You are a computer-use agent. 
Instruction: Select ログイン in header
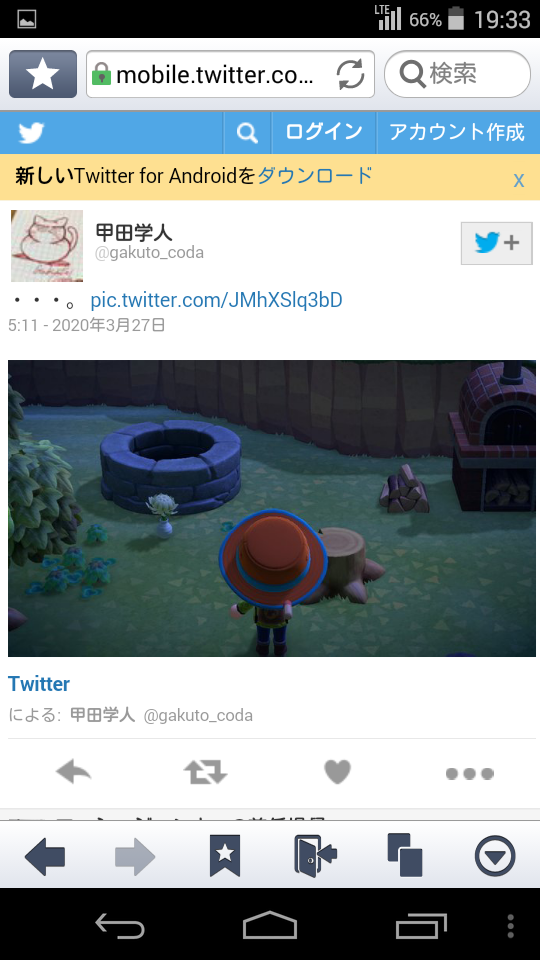324,132
